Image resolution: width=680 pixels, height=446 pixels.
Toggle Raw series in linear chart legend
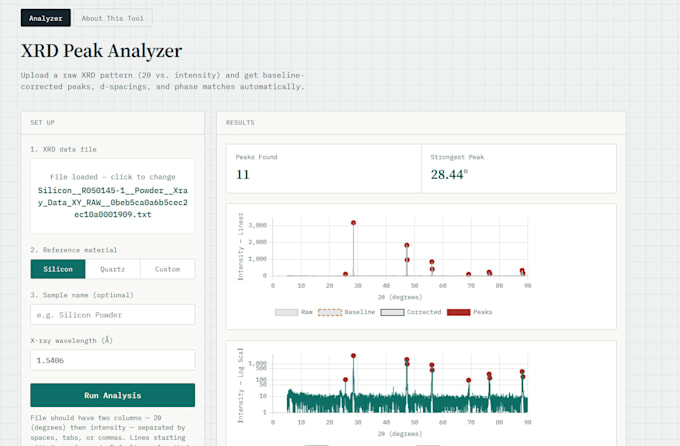coord(294,312)
